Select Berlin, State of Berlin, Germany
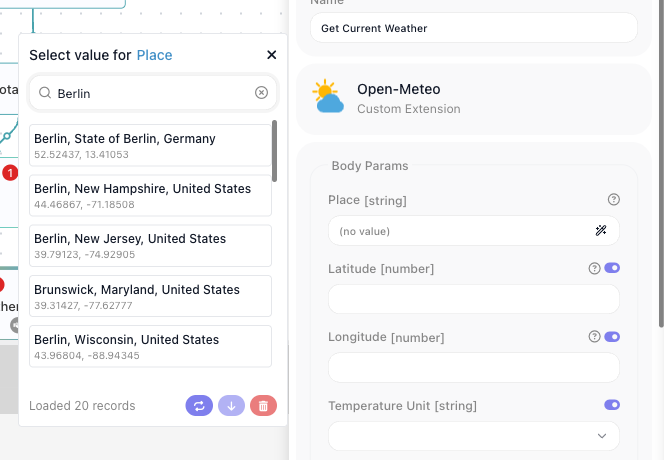This screenshot has width=664, height=460. pos(150,145)
